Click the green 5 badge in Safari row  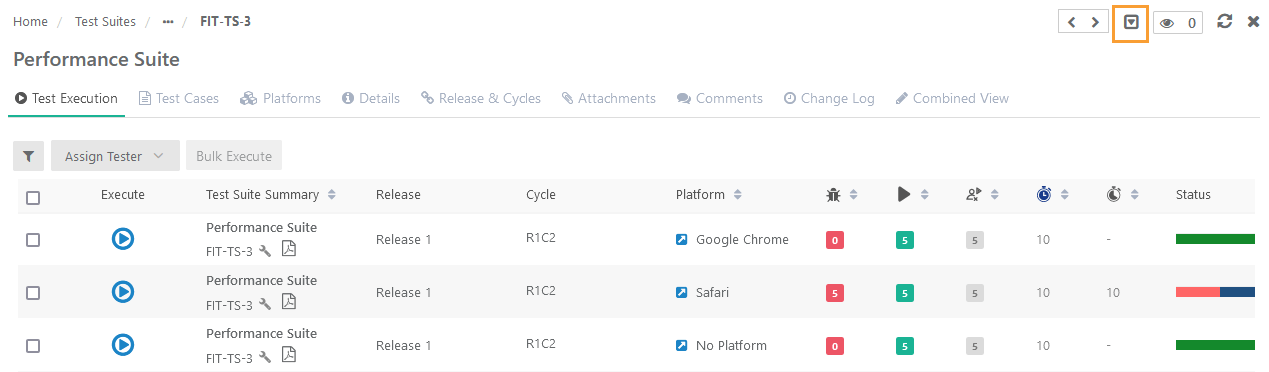tap(905, 293)
